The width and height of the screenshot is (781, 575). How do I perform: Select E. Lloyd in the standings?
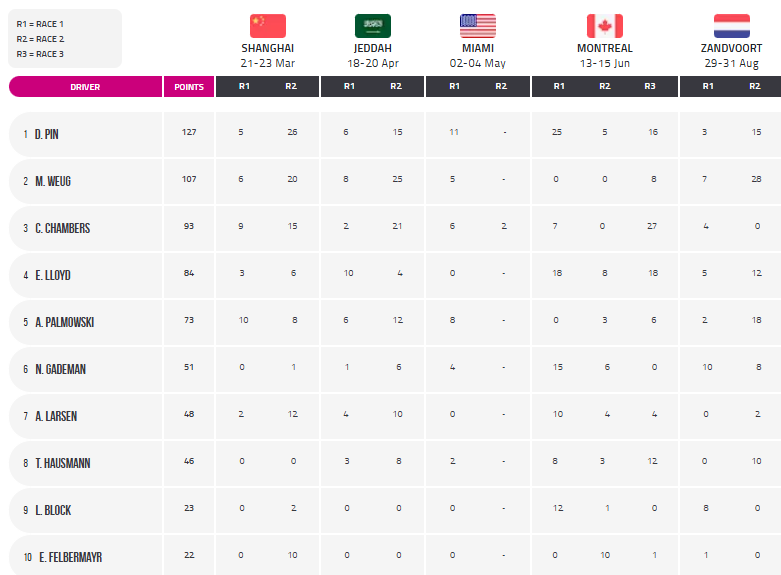click(x=53, y=275)
